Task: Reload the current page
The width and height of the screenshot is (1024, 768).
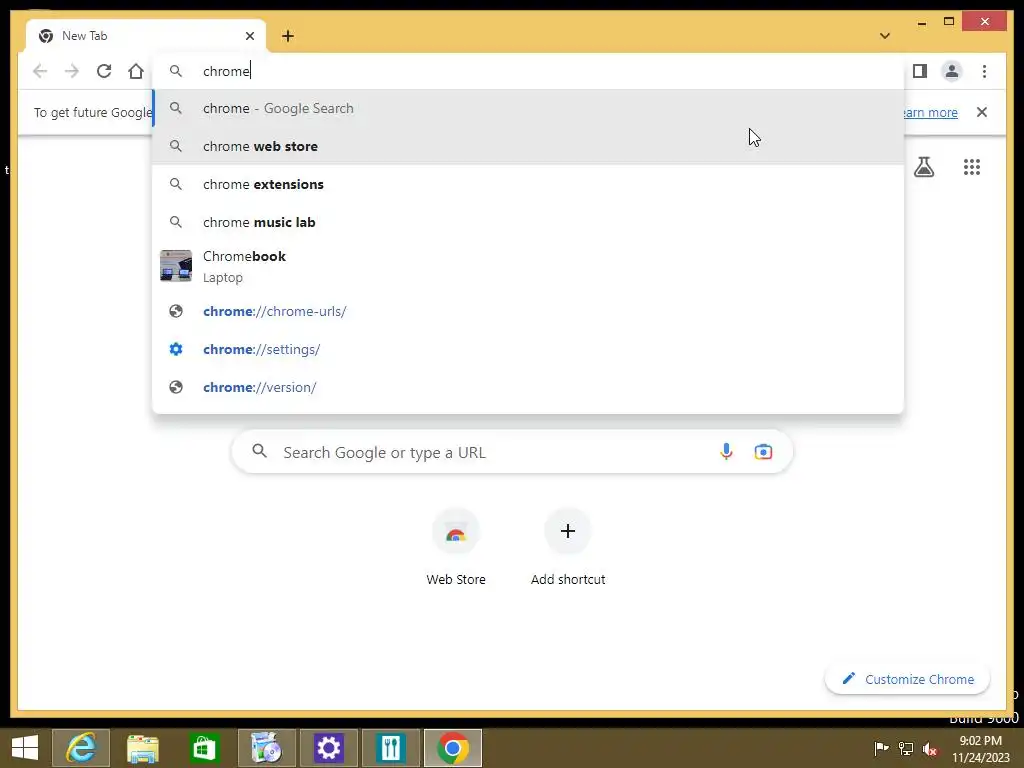Action: 104,71
